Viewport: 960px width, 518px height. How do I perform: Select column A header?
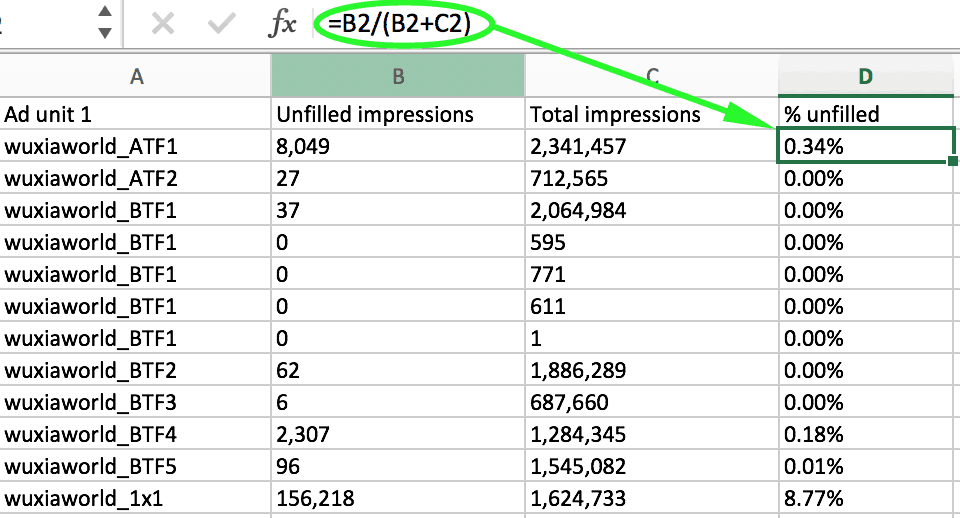(136, 77)
